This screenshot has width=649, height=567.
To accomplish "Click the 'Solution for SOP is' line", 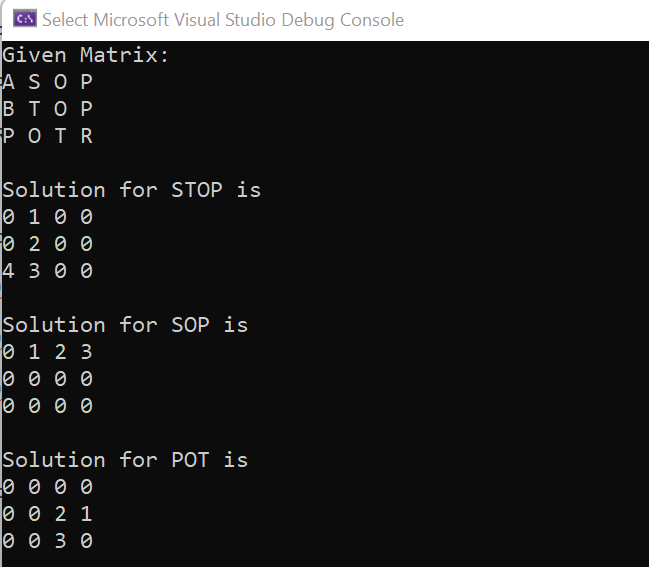I will (x=125, y=325).
